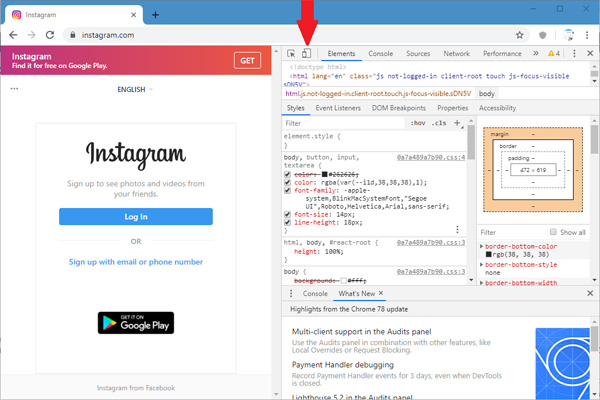Expand the border-bottom-color computed property
This screenshot has height=400, width=600.
[481, 247]
